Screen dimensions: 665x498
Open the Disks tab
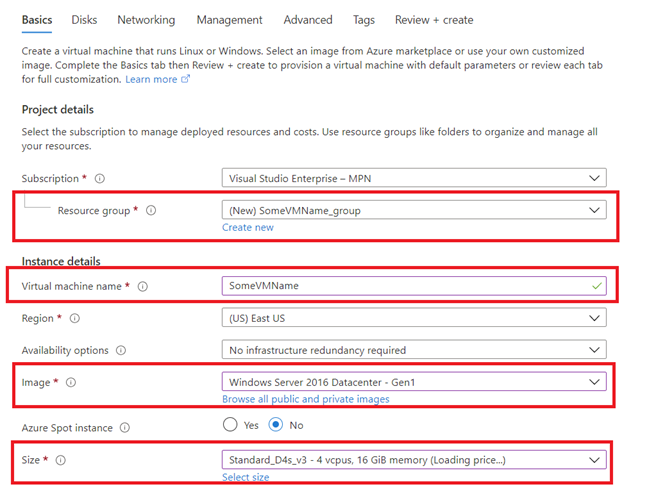coord(84,20)
